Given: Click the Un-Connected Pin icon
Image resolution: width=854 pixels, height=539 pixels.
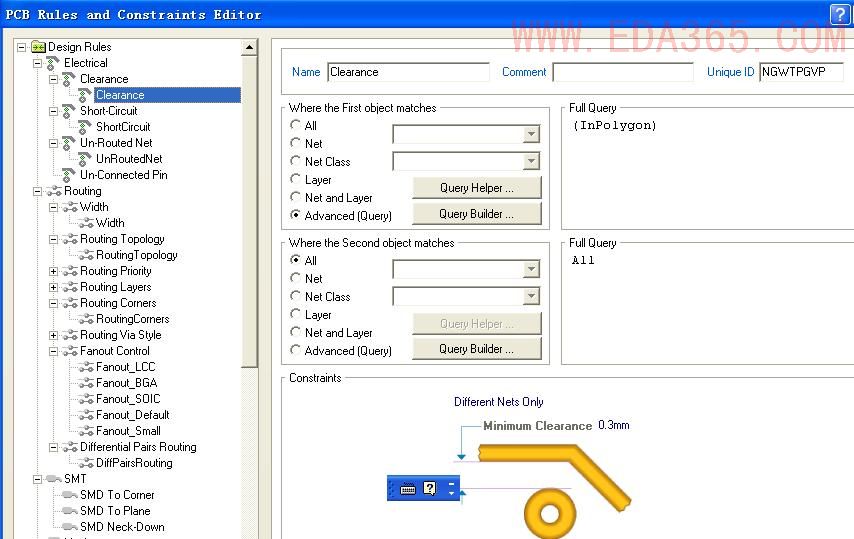Looking at the screenshot, I should (69, 175).
